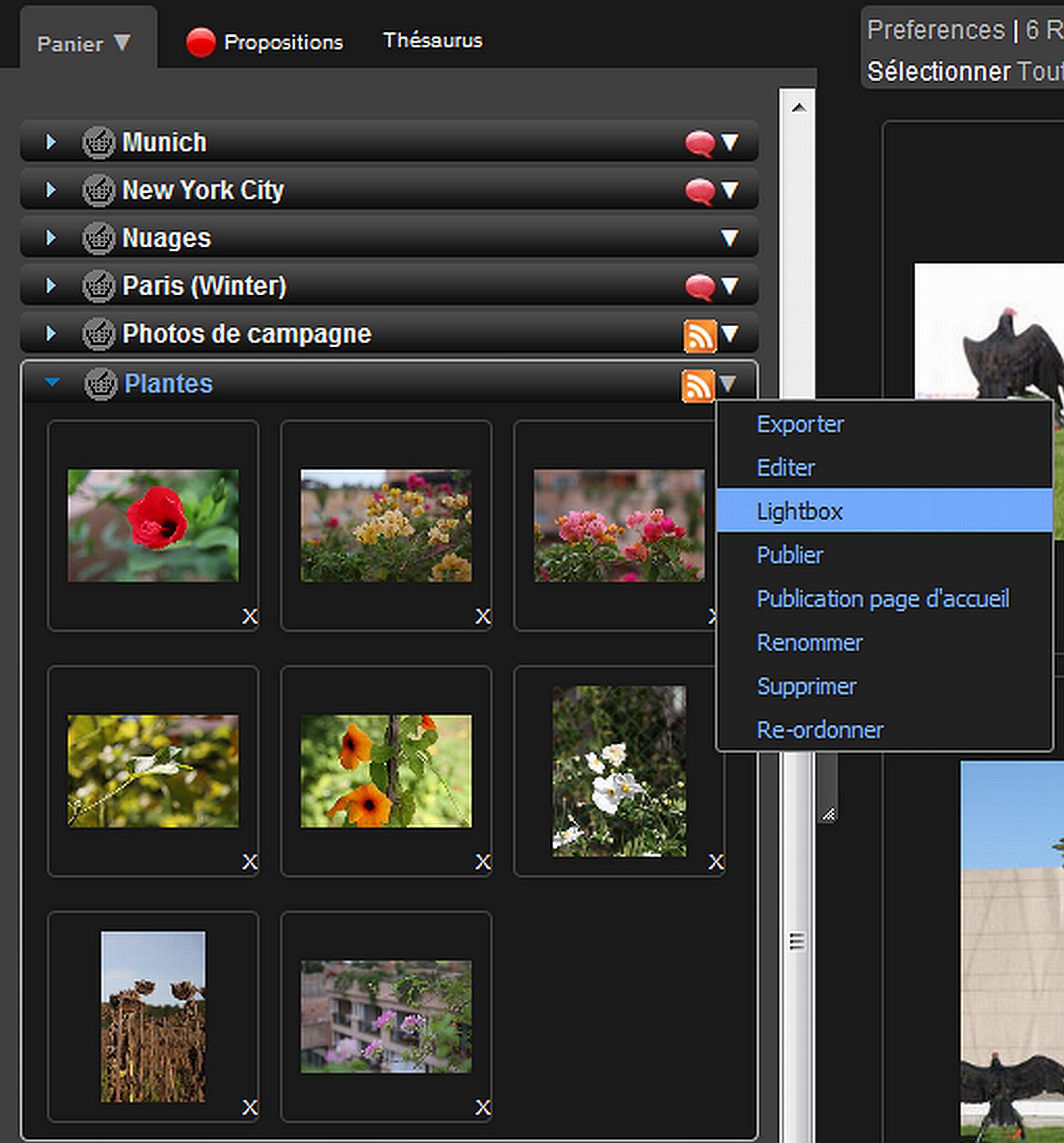Open the Thésaurus tab
The image size is (1064, 1143).
pos(432,41)
